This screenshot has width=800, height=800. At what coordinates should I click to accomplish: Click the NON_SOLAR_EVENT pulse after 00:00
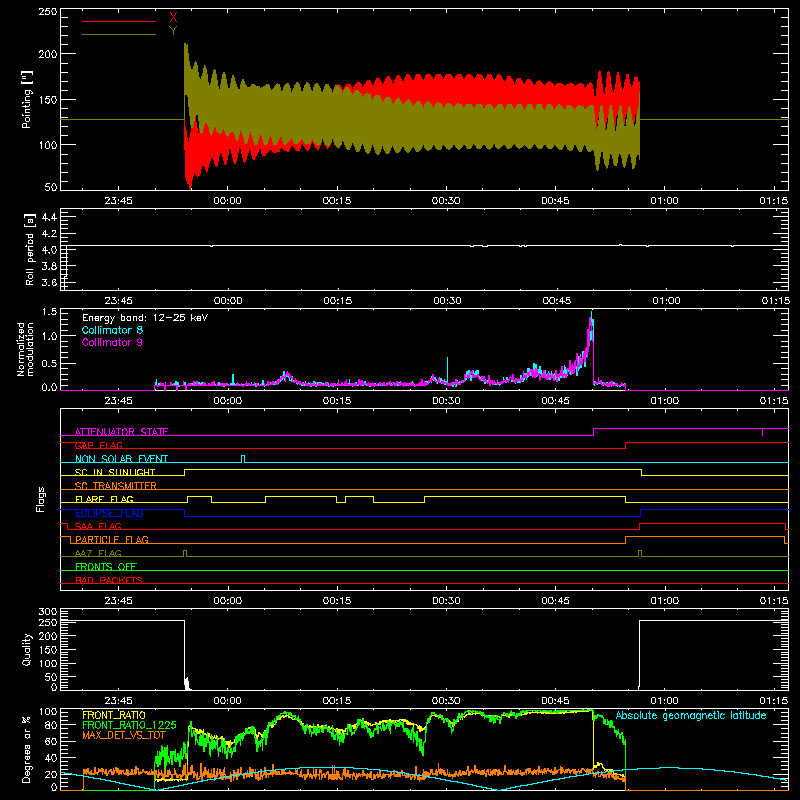(x=243, y=459)
